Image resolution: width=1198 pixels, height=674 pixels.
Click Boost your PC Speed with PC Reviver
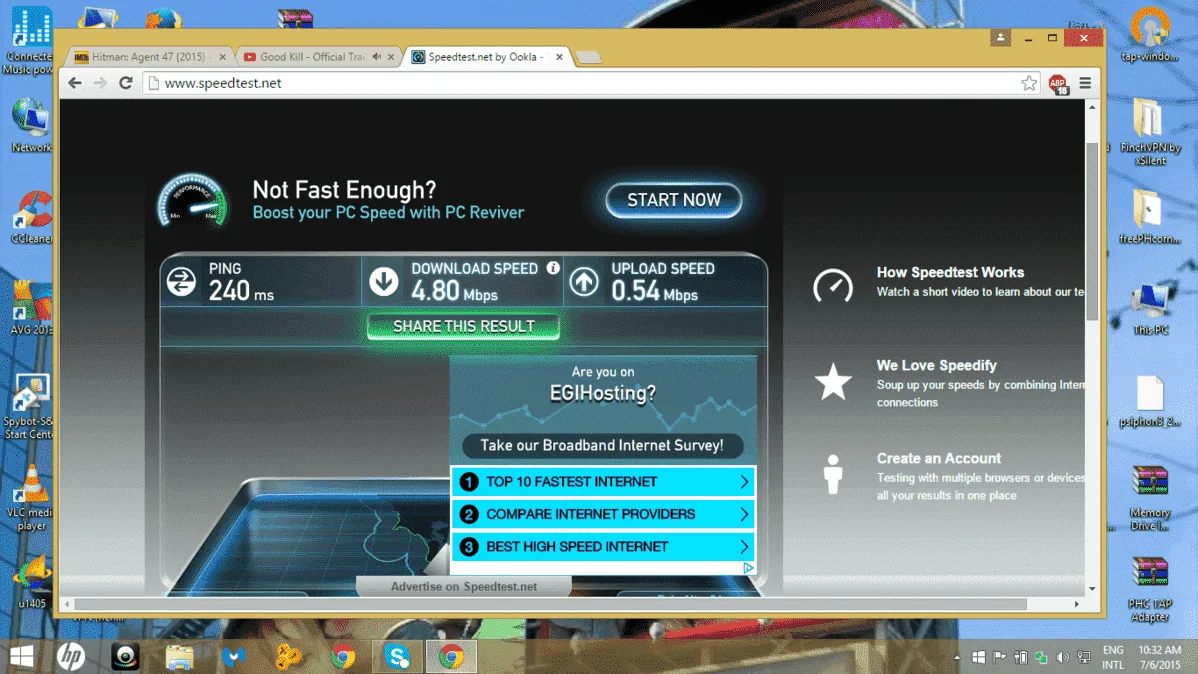coord(388,212)
